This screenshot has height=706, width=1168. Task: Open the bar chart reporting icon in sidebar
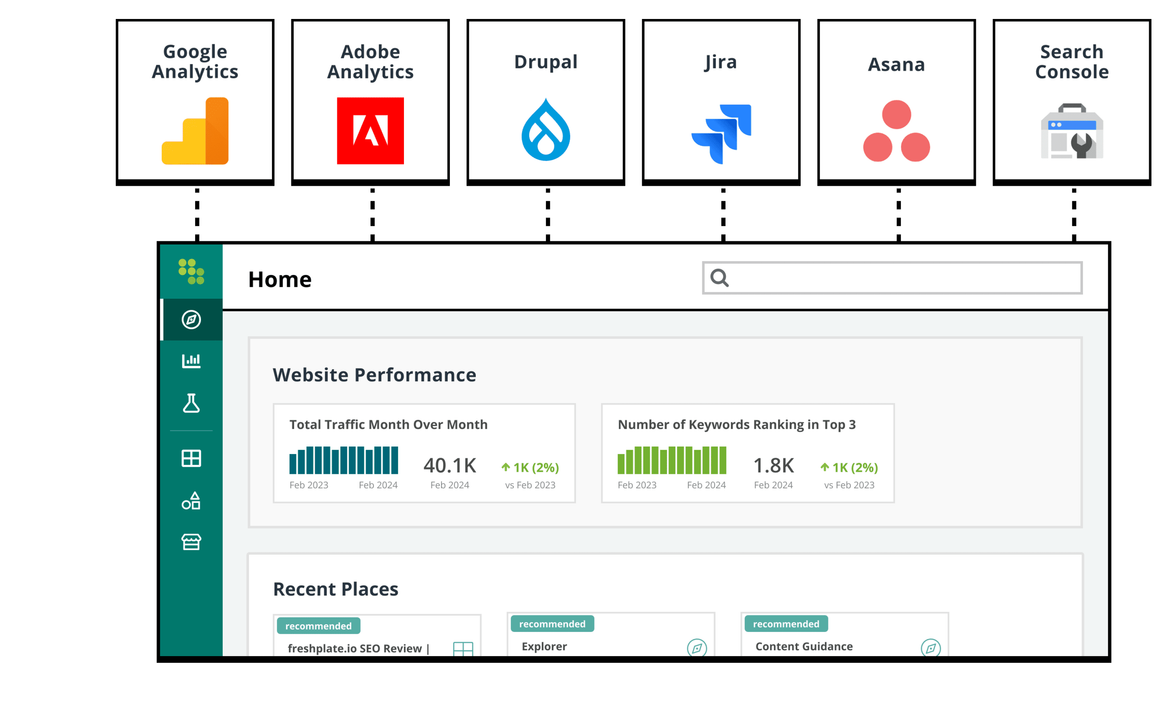(x=191, y=360)
